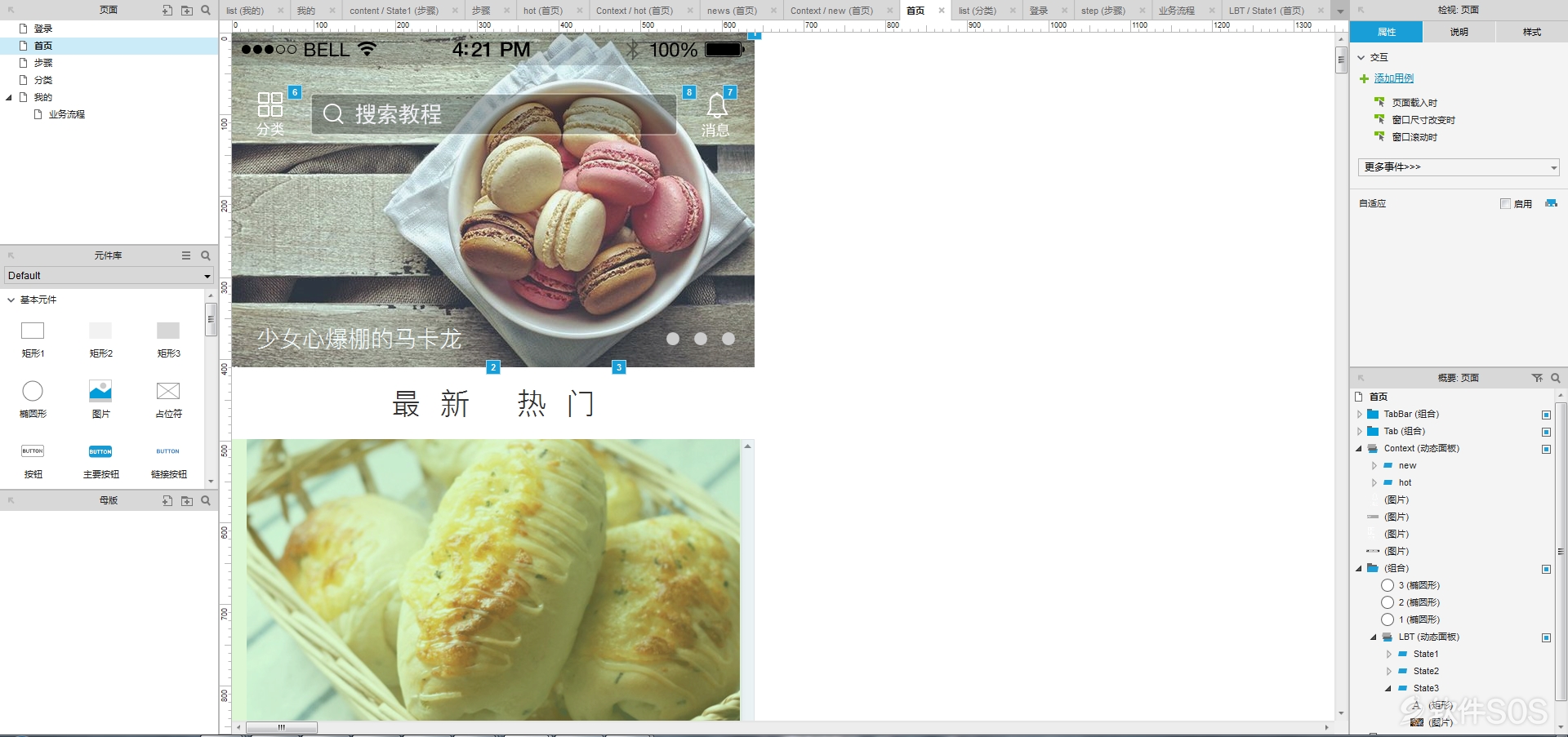
Task: Click the canvas horizontal scrollbar thumb
Action: [281, 727]
